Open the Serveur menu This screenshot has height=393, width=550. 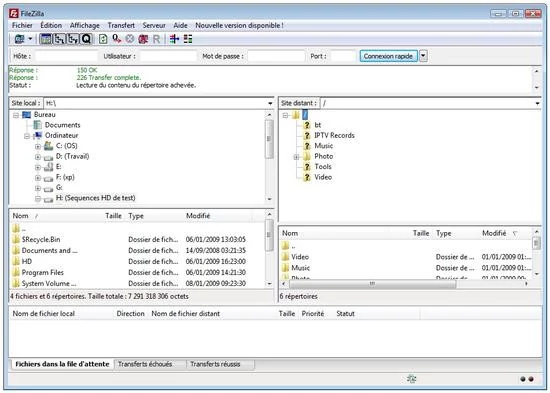(x=154, y=25)
